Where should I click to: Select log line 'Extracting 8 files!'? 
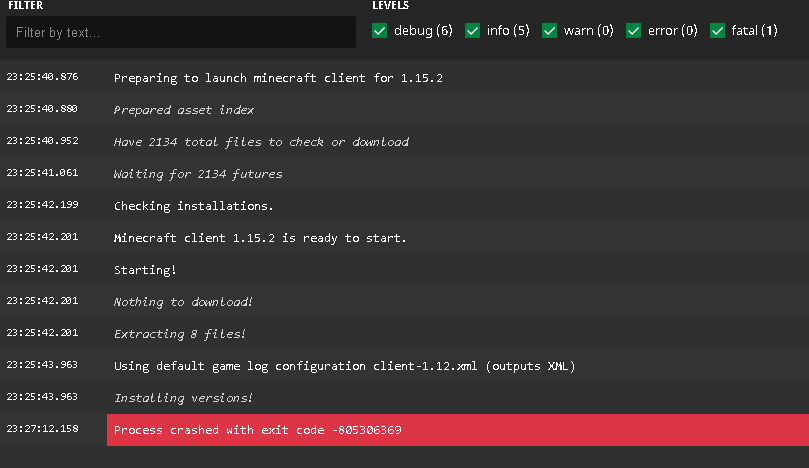(180, 334)
